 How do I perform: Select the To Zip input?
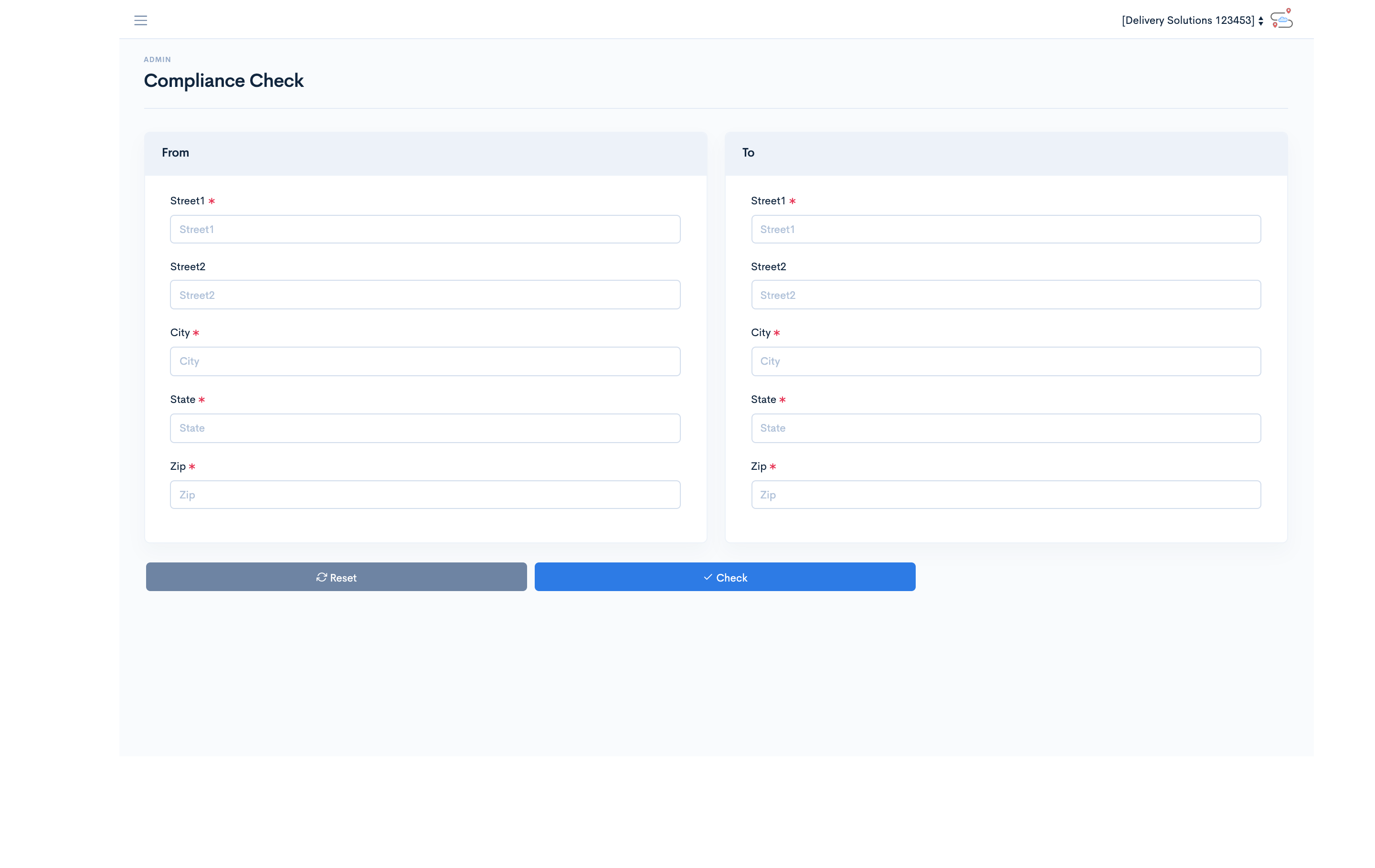point(1005,495)
